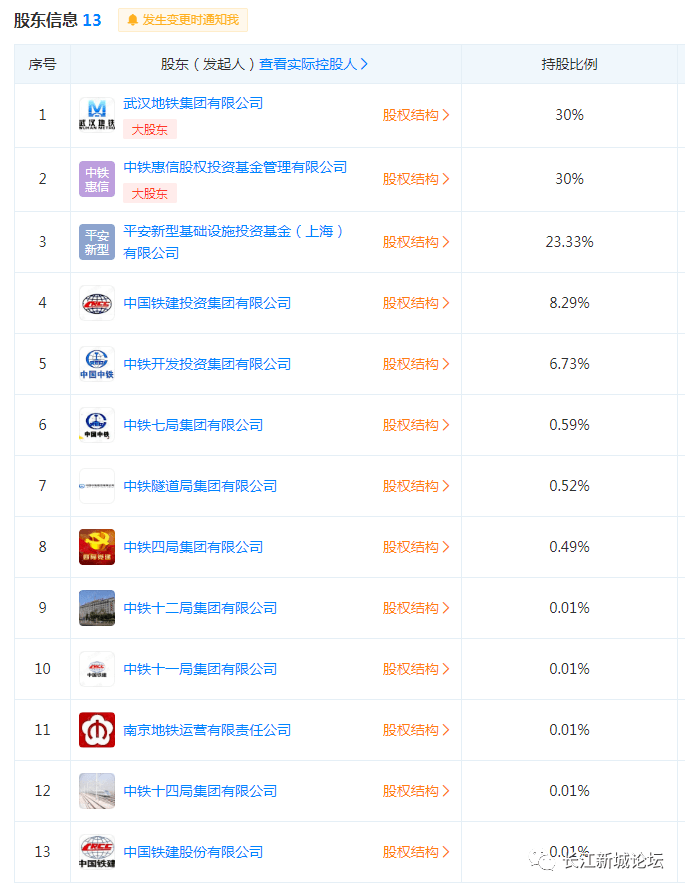Open 中国铁建股份有限公司 company link
685x890 pixels.
[x=193, y=853]
